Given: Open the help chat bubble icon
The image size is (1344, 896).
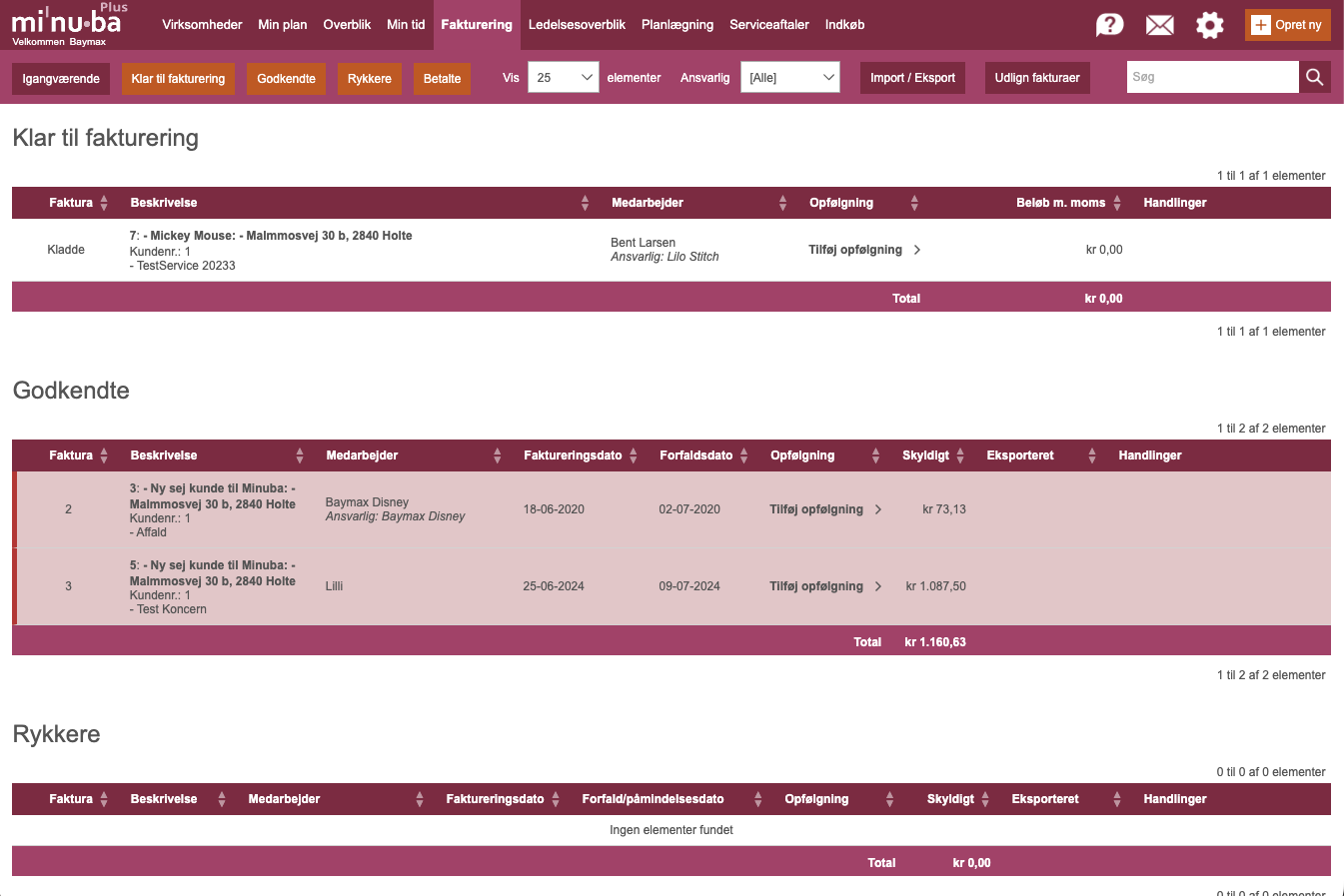Looking at the screenshot, I should click(1109, 25).
